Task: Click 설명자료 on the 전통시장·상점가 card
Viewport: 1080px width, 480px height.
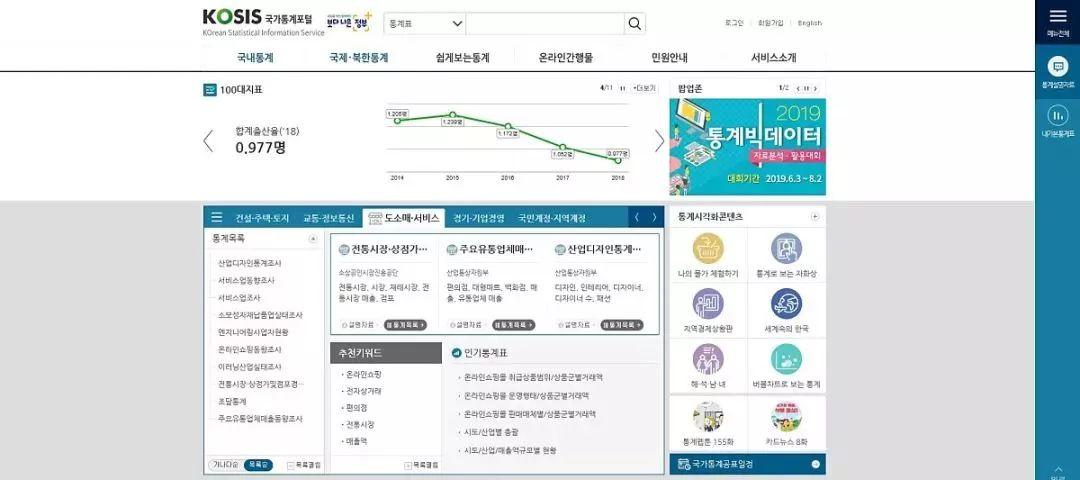Action: click(358, 324)
